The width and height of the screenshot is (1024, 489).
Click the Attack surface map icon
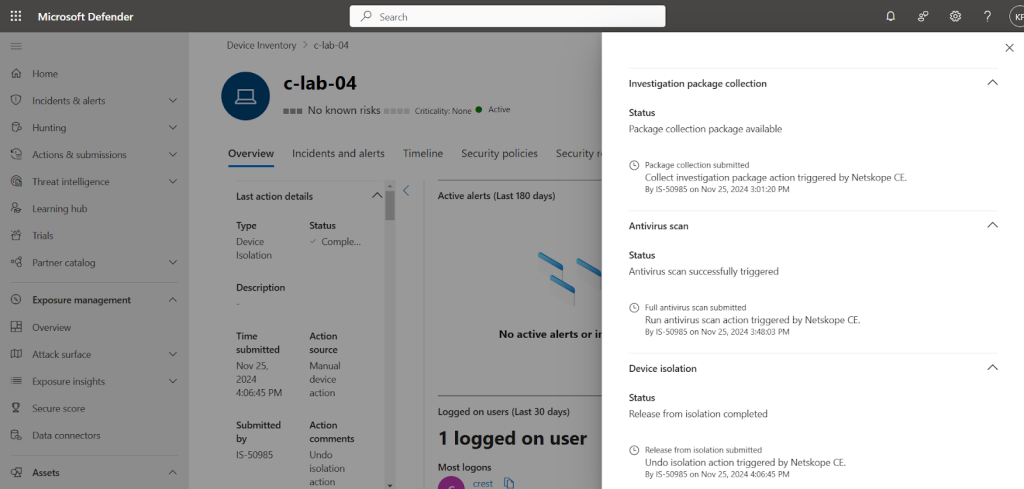point(16,354)
